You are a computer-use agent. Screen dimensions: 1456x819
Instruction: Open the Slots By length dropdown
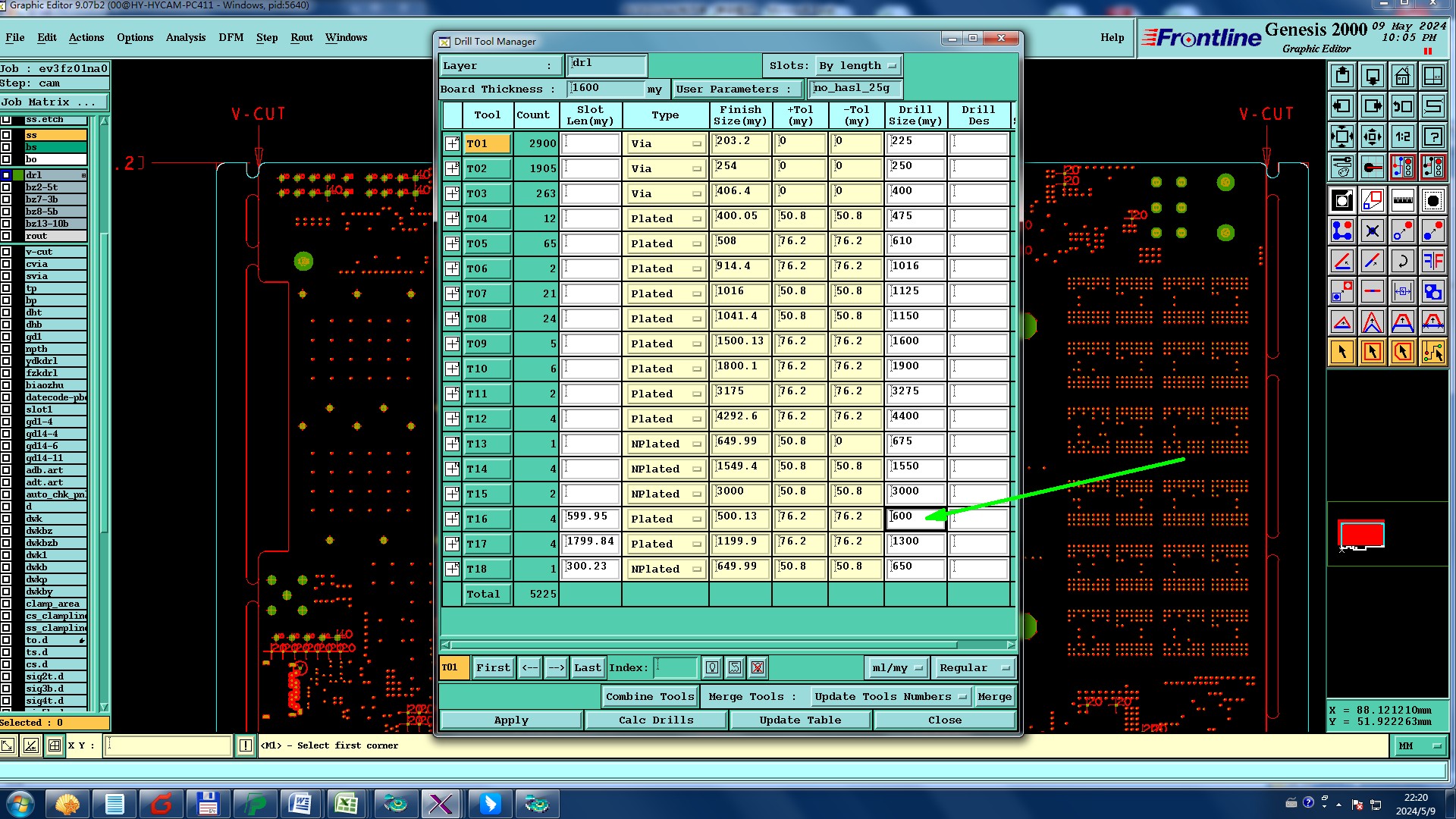tap(858, 66)
